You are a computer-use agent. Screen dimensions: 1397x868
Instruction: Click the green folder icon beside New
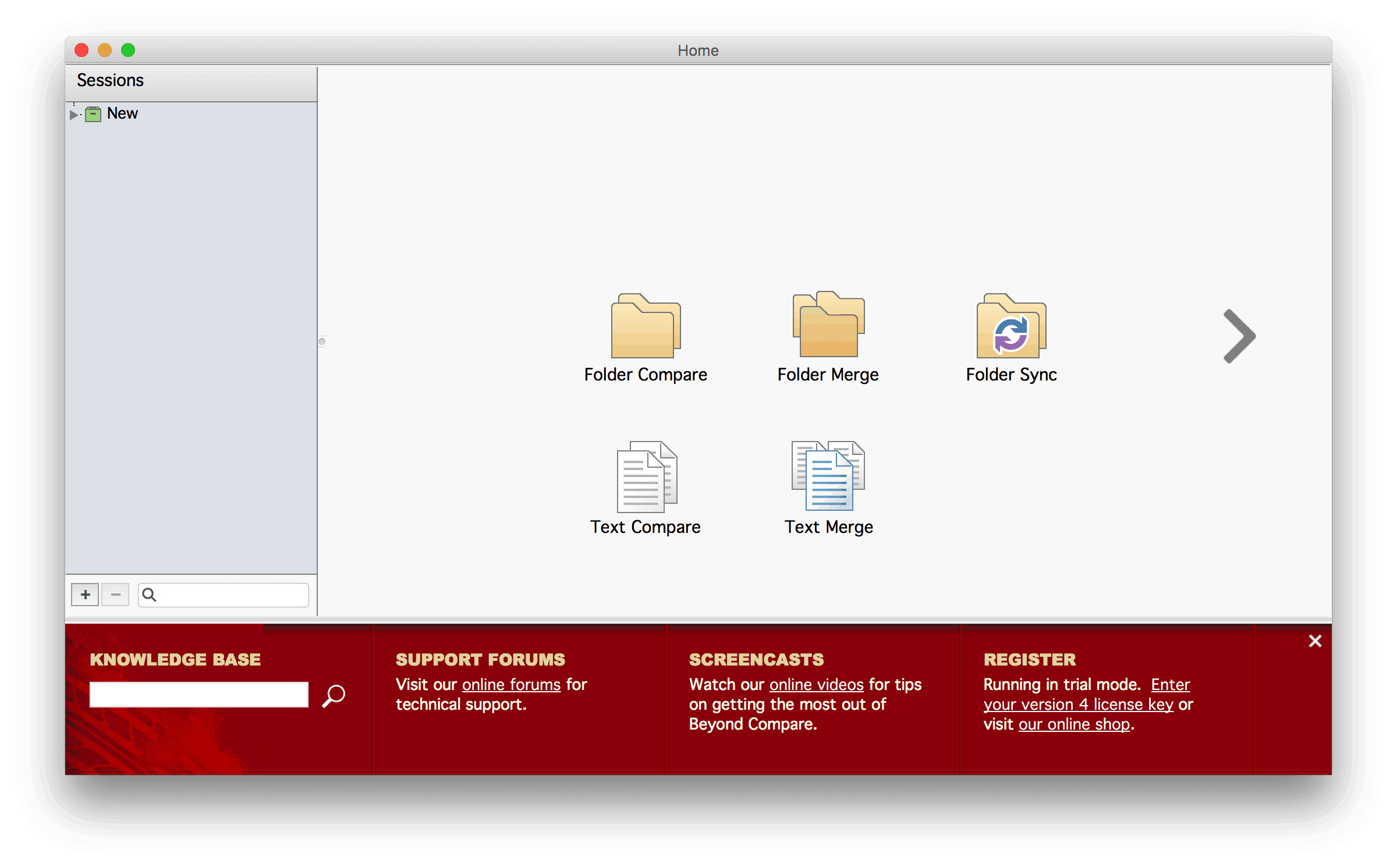pyautogui.click(x=93, y=113)
